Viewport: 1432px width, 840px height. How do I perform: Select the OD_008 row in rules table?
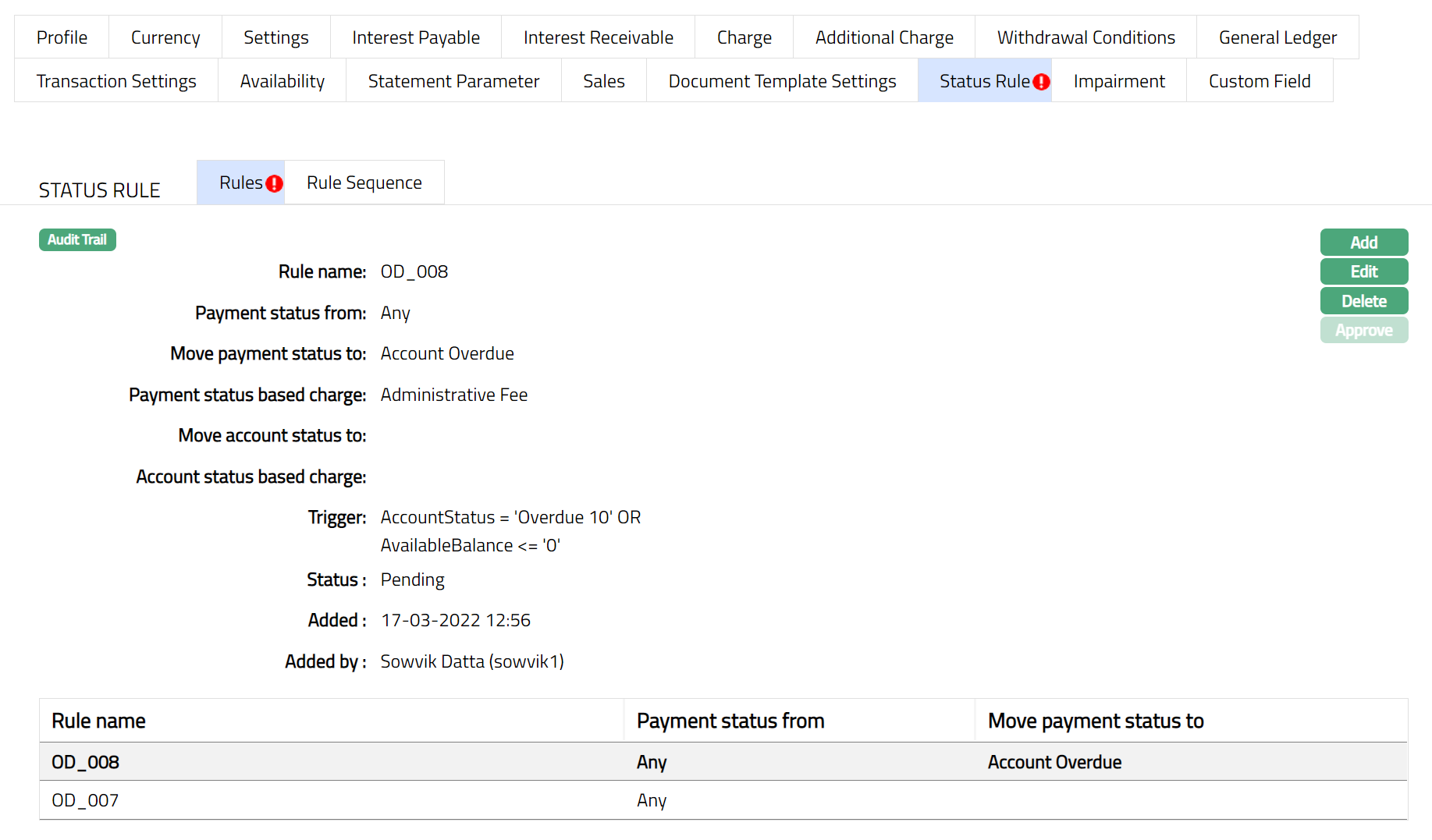[85, 762]
